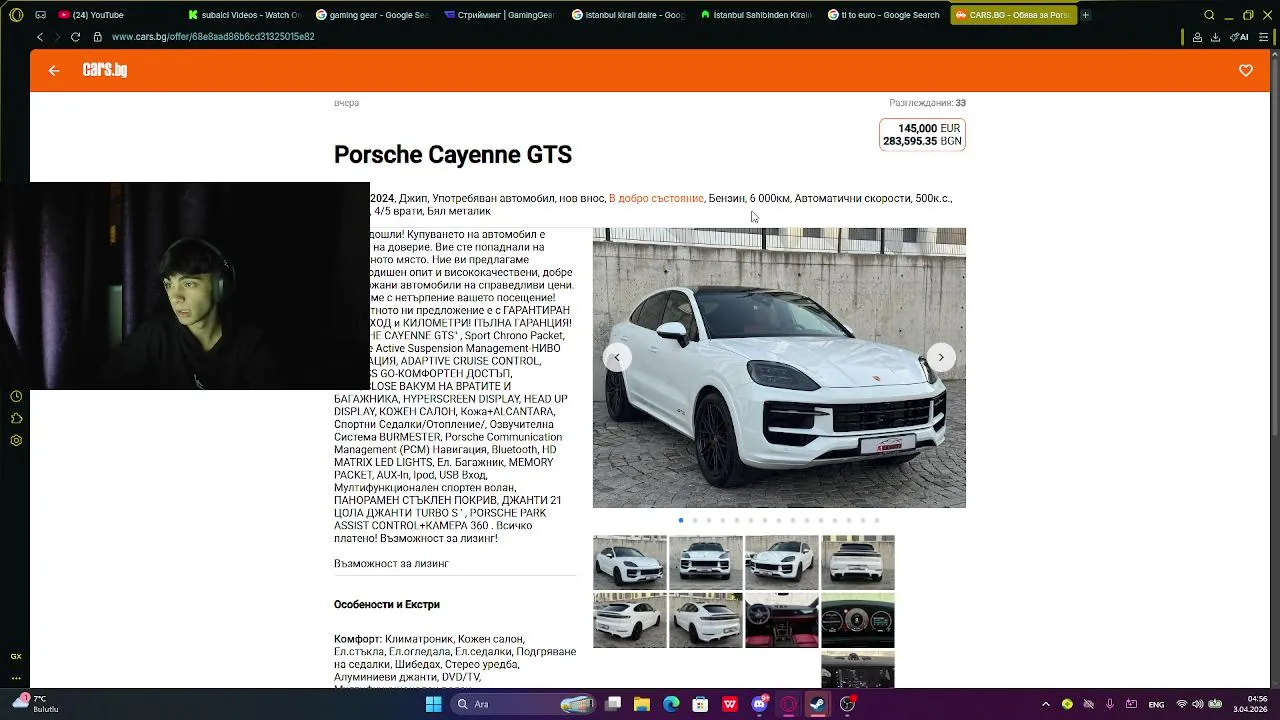Open Steam from taskbar

[818, 704]
